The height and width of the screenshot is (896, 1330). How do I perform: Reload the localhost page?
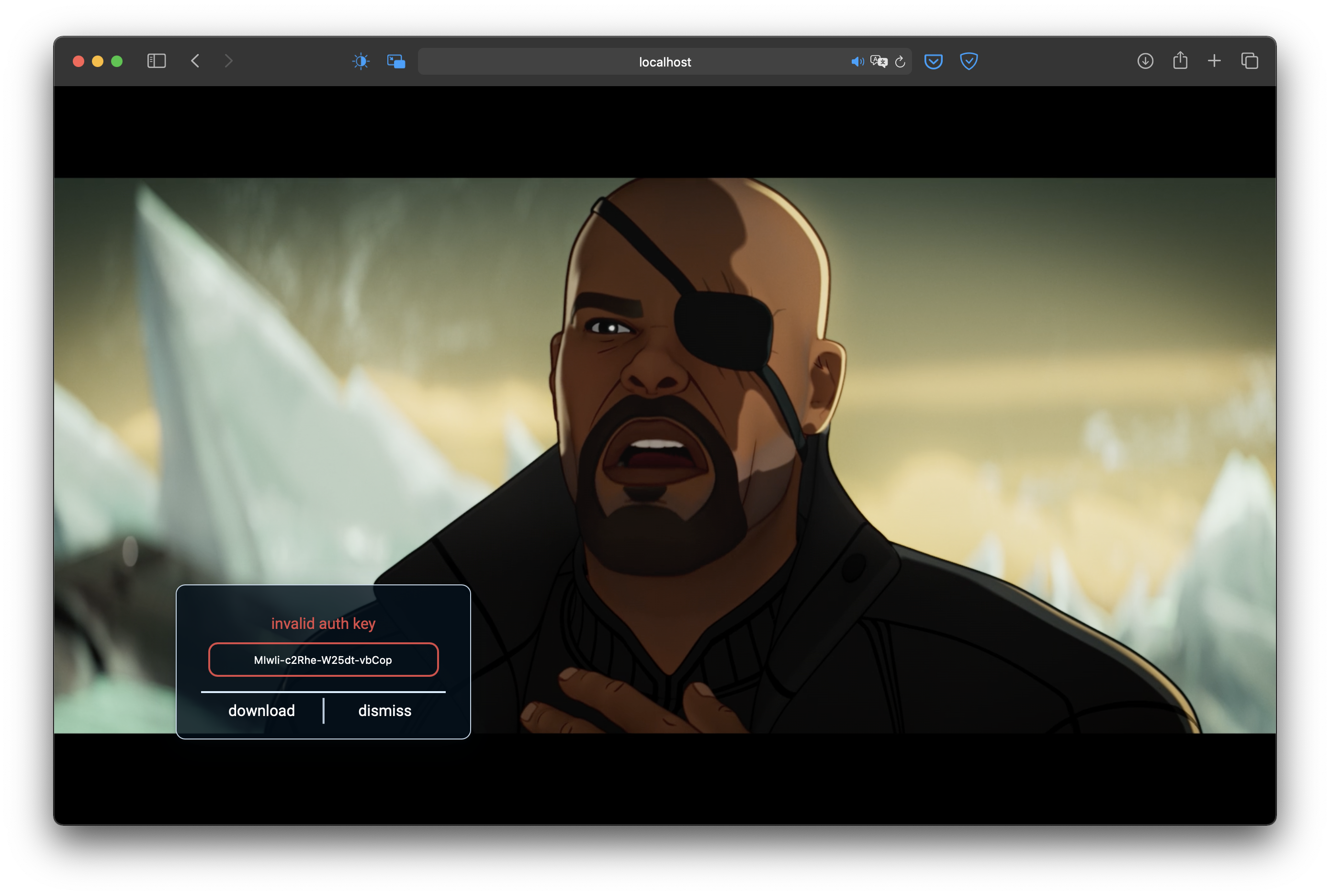coord(900,62)
